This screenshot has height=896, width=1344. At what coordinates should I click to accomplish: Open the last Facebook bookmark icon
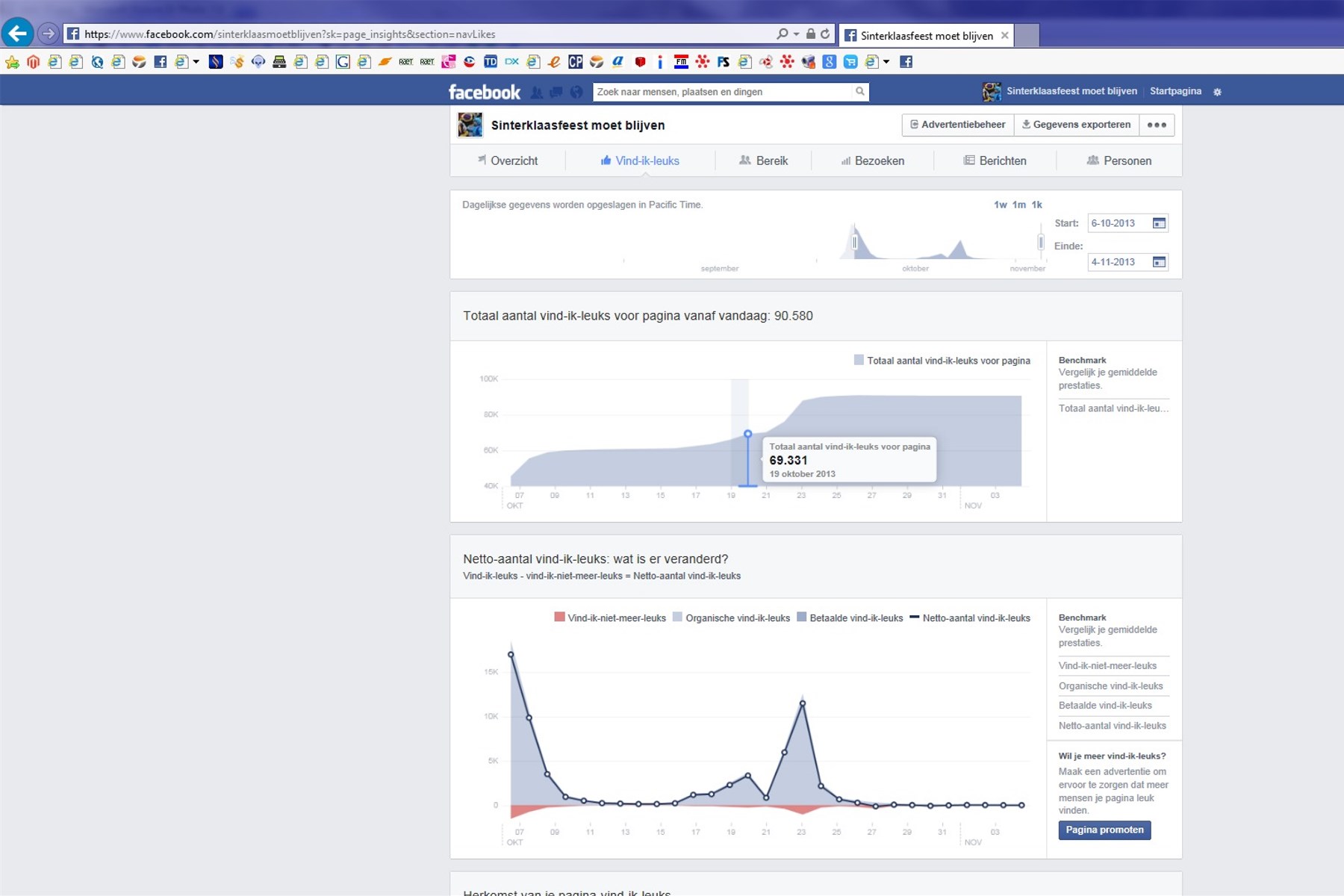[x=906, y=62]
